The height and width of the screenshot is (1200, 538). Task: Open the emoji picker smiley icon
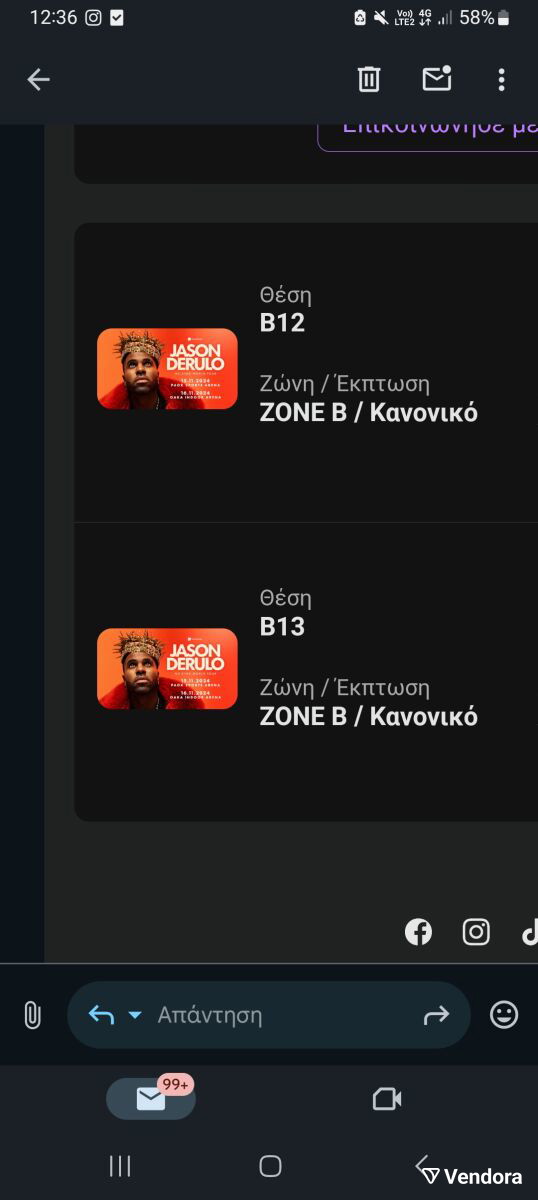point(504,1015)
